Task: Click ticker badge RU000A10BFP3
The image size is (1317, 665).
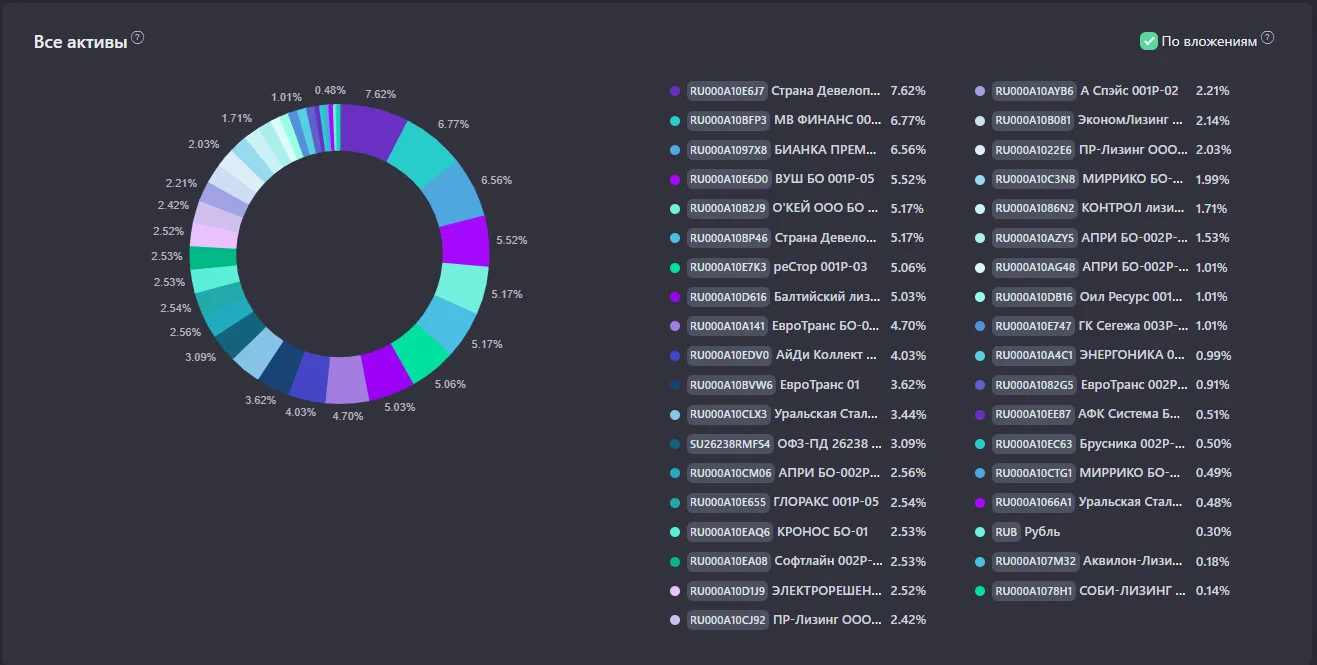Action: tap(728, 120)
